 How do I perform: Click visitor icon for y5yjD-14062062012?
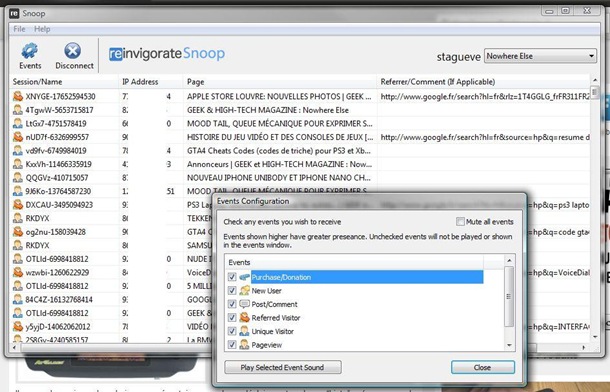coord(18,326)
